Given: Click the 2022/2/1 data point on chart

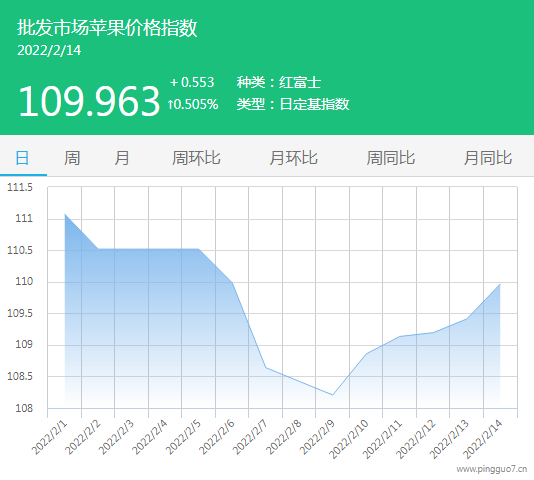Looking at the screenshot, I should point(65,214).
